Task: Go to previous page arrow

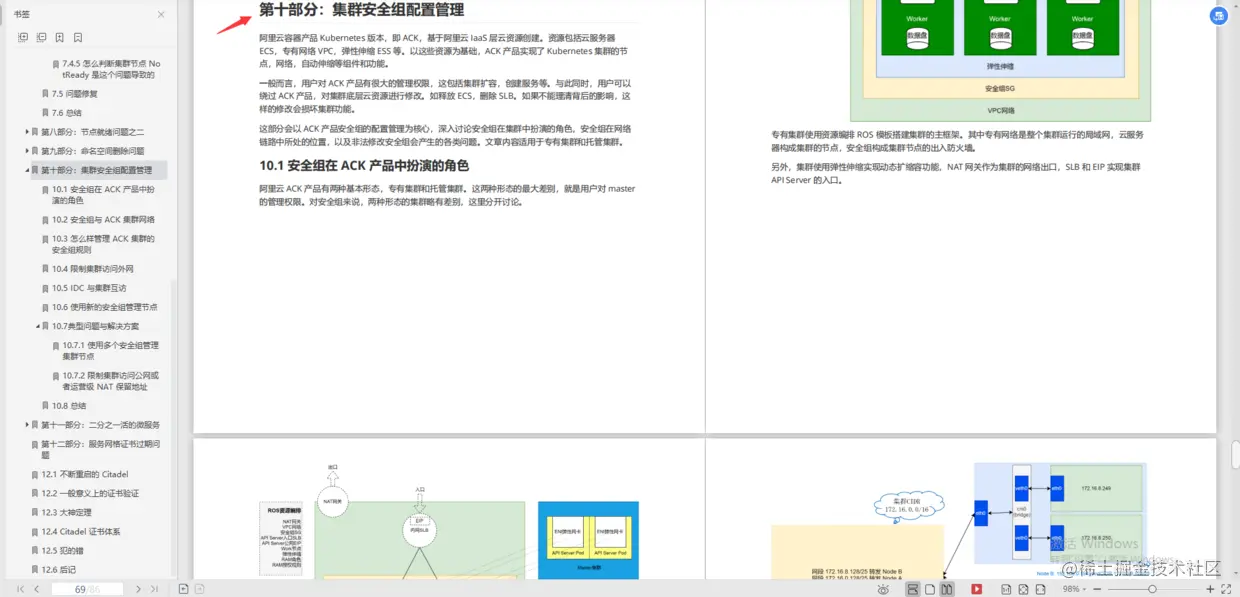Action: tap(37, 589)
